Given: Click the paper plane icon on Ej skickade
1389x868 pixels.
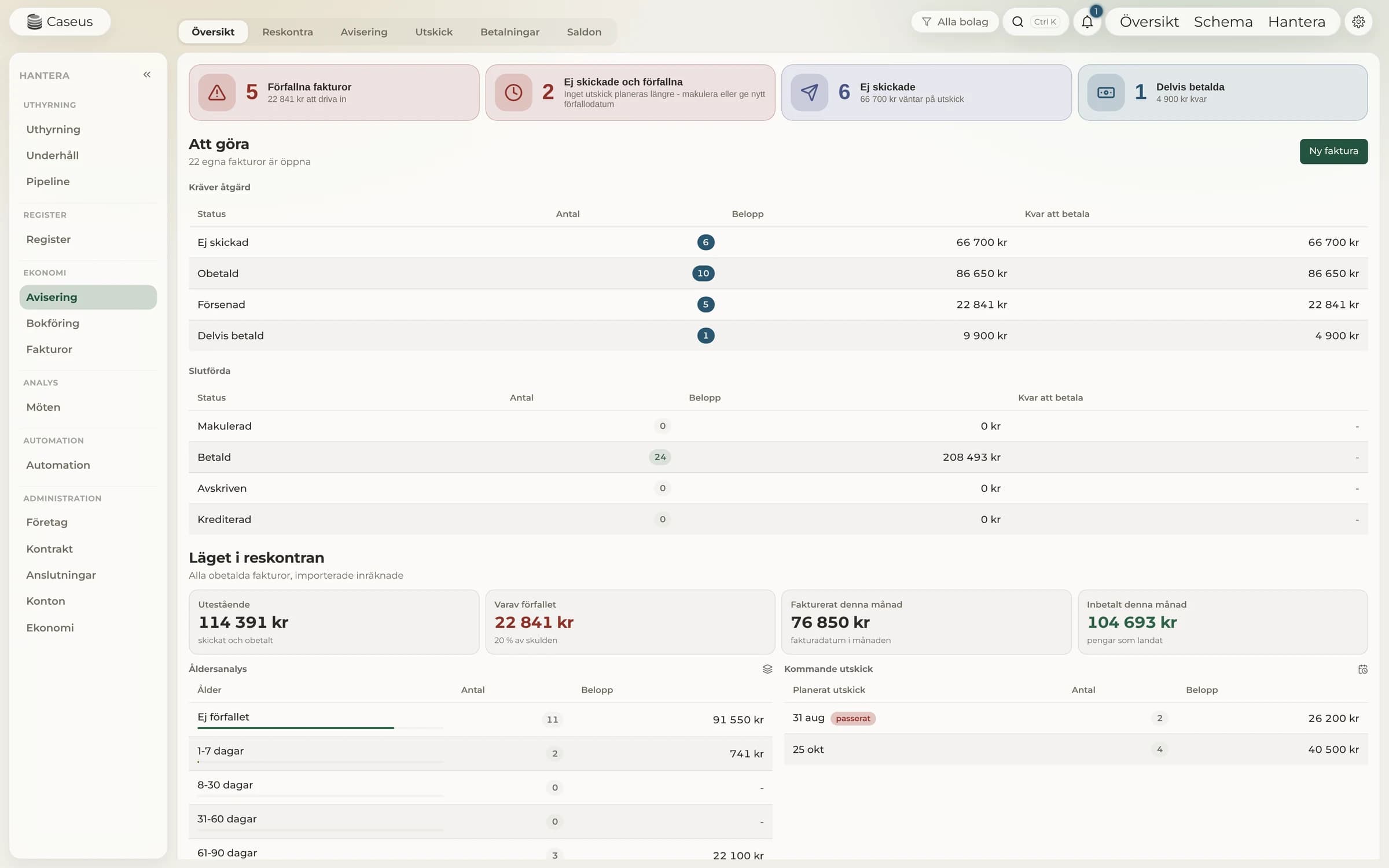Looking at the screenshot, I should (x=809, y=93).
